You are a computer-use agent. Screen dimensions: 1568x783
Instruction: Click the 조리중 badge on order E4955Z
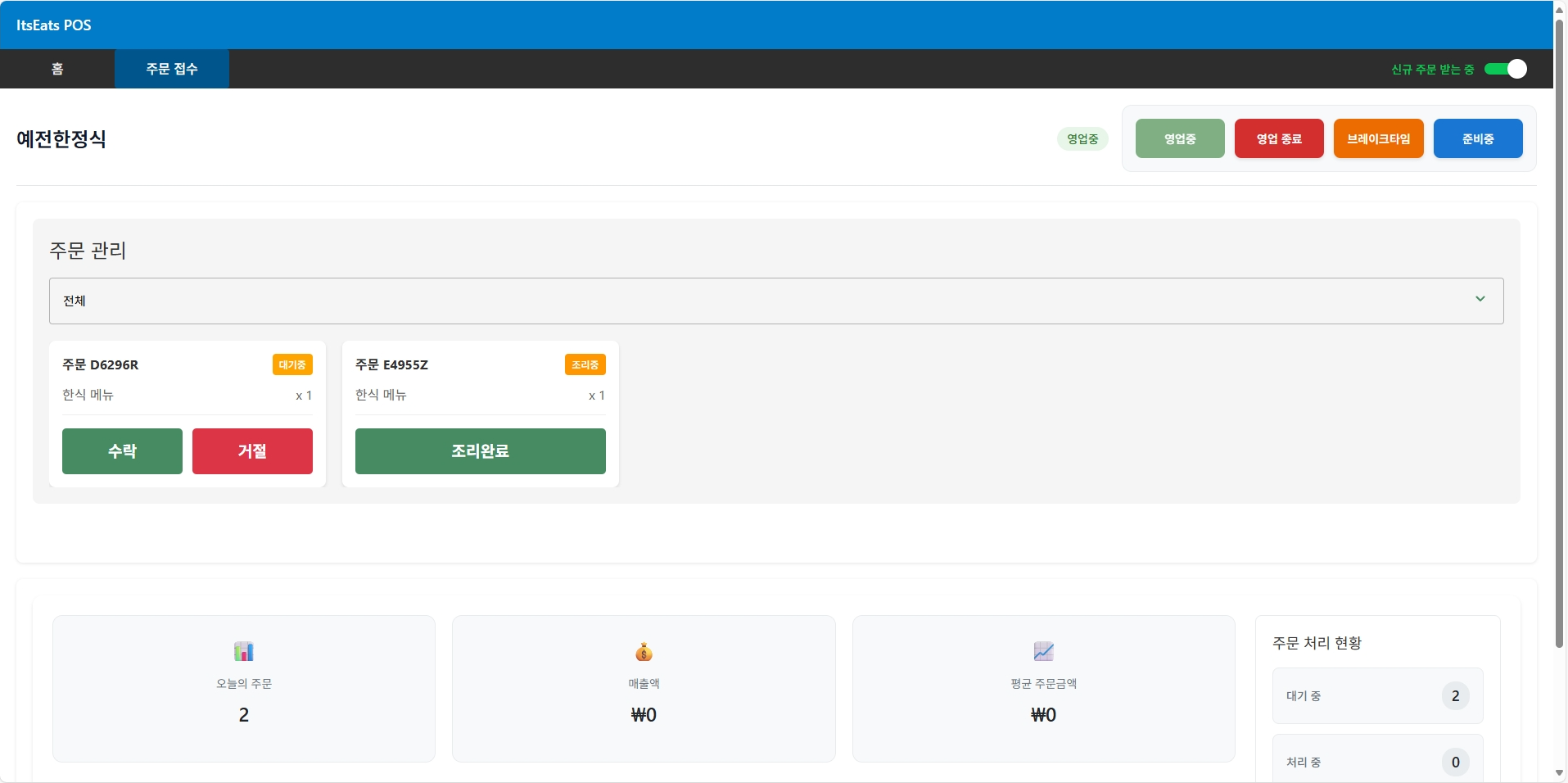pos(585,364)
